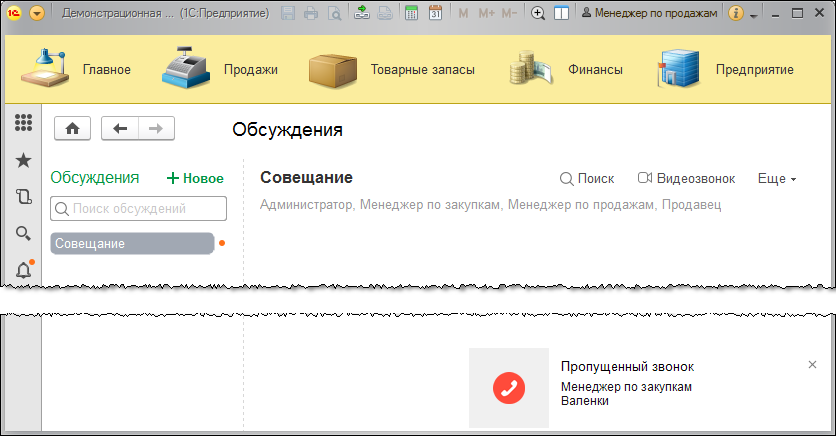The width and height of the screenshot is (836, 436).
Task: Start a Видеозвонок video call
Action: click(687, 179)
